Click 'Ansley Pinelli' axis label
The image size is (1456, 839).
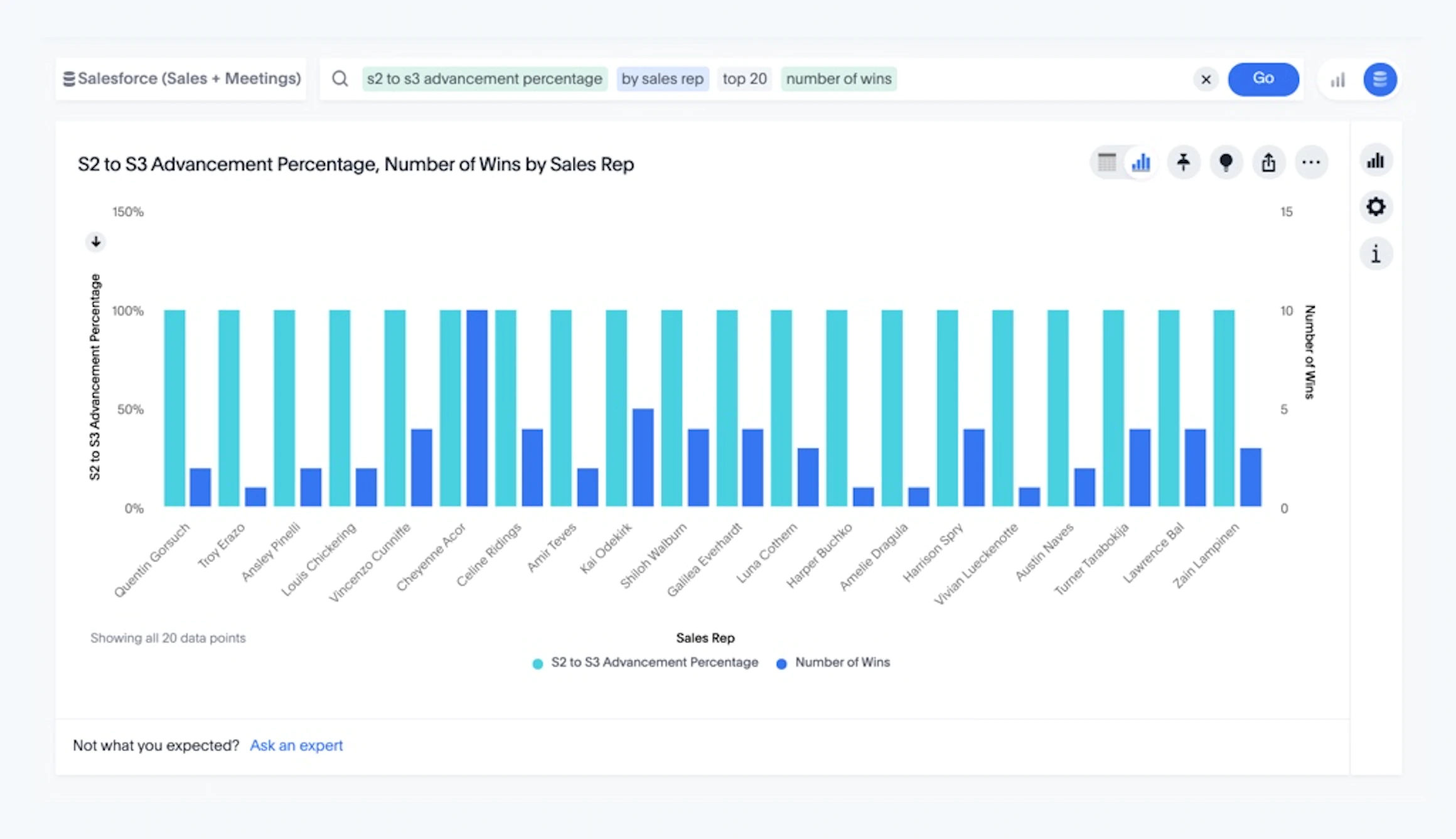click(x=270, y=552)
